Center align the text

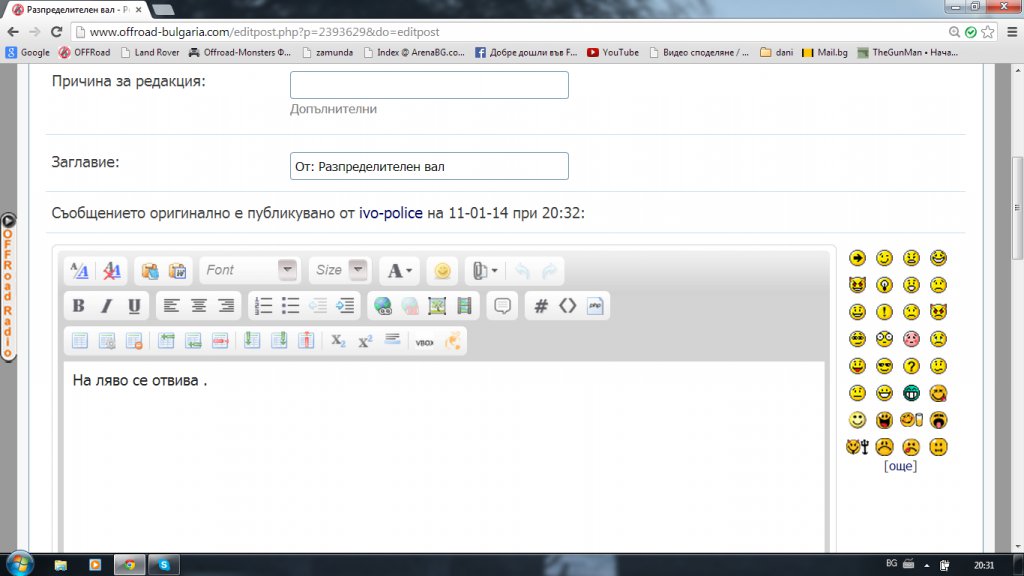pos(199,306)
